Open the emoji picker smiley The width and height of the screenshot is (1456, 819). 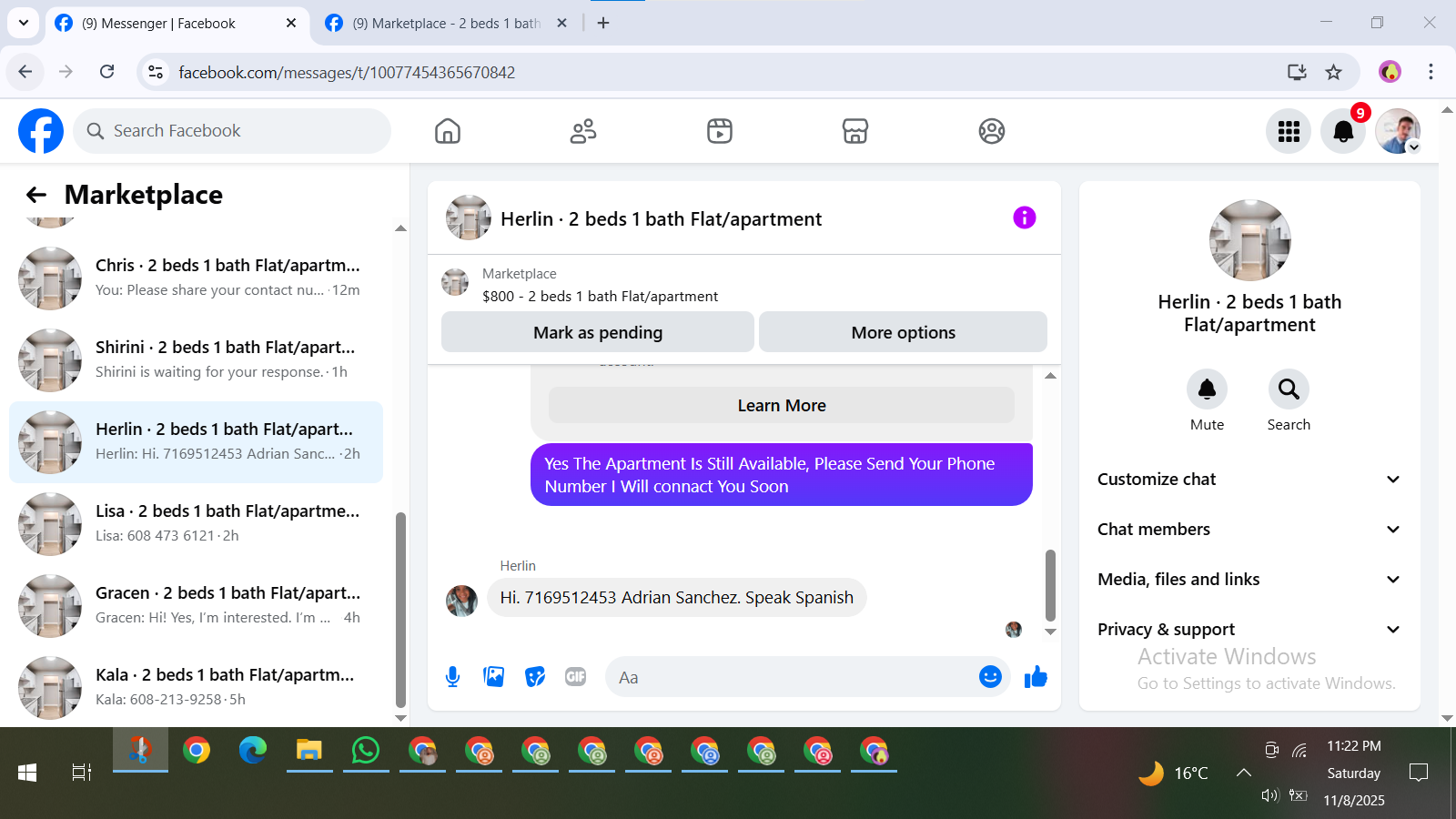(x=991, y=676)
